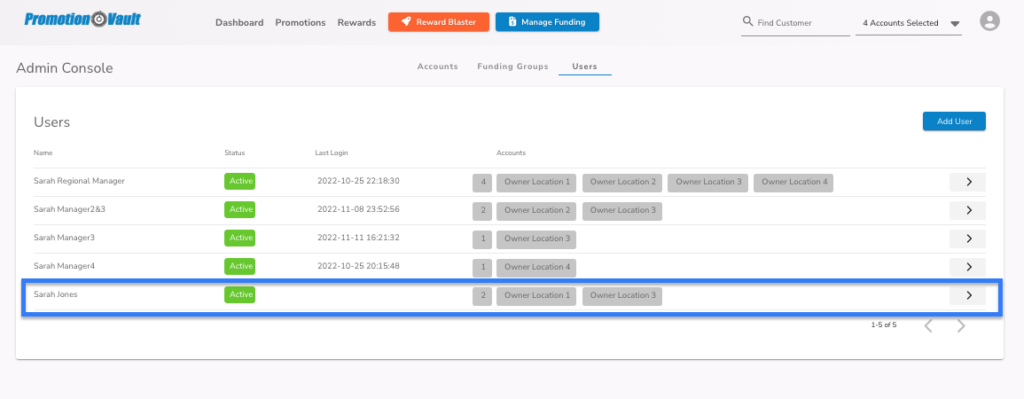Click last login 2022-11-08 23:52:56
1024x399 pixels.
click(358, 210)
